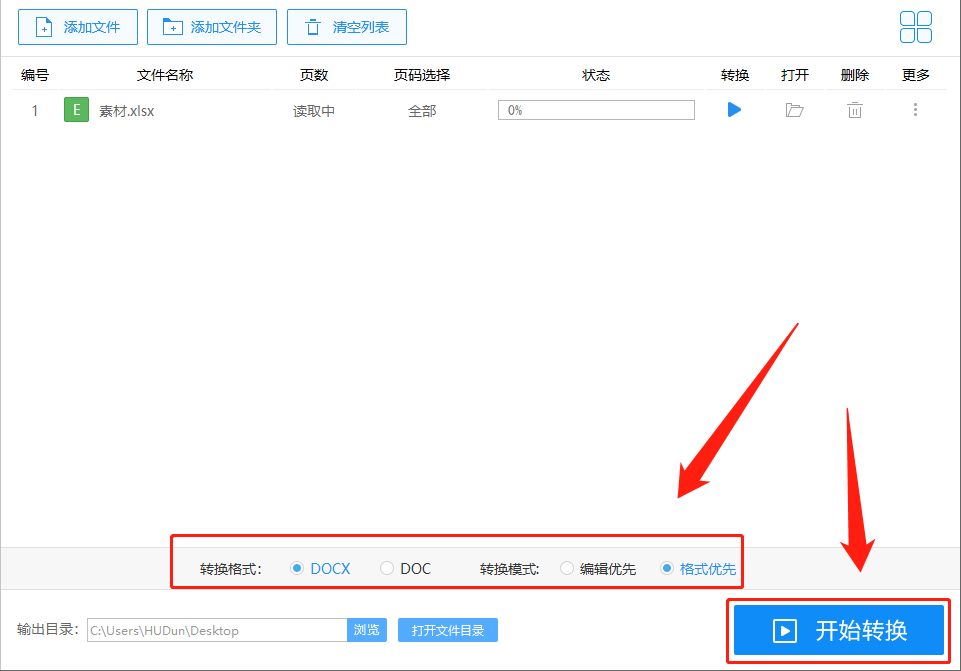Click the 输出目录 label
The height and width of the screenshot is (671, 961).
coord(48,629)
